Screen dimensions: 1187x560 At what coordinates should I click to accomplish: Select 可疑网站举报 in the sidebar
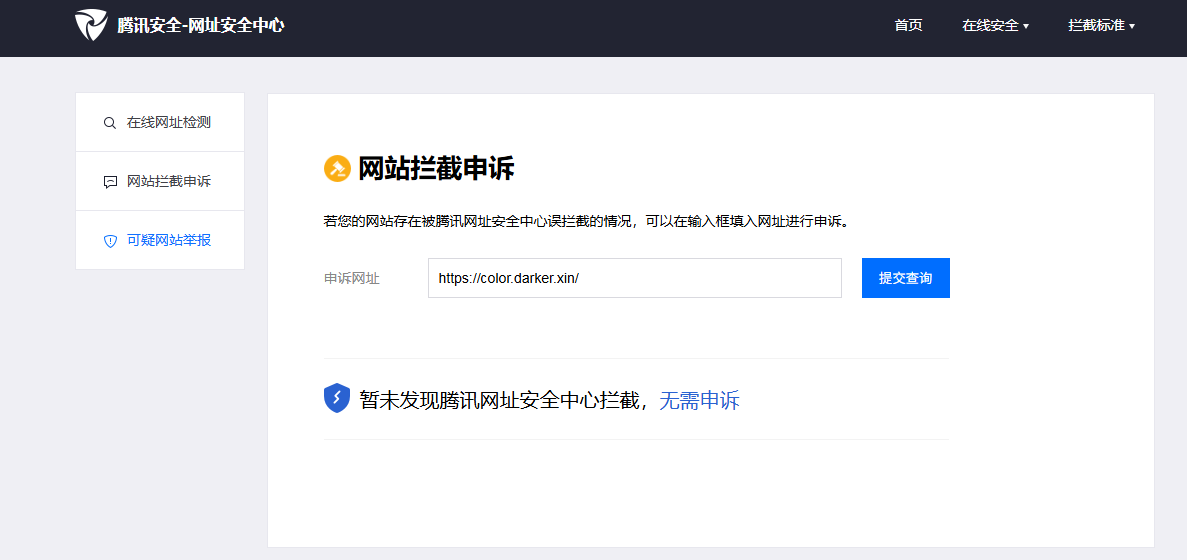160,241
